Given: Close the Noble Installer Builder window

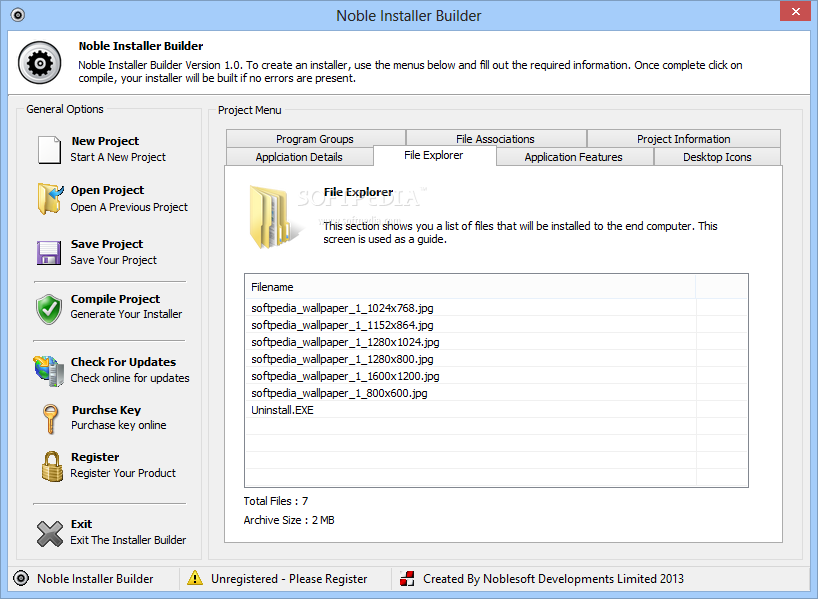Looking at the screenshot, I should 796,11.
